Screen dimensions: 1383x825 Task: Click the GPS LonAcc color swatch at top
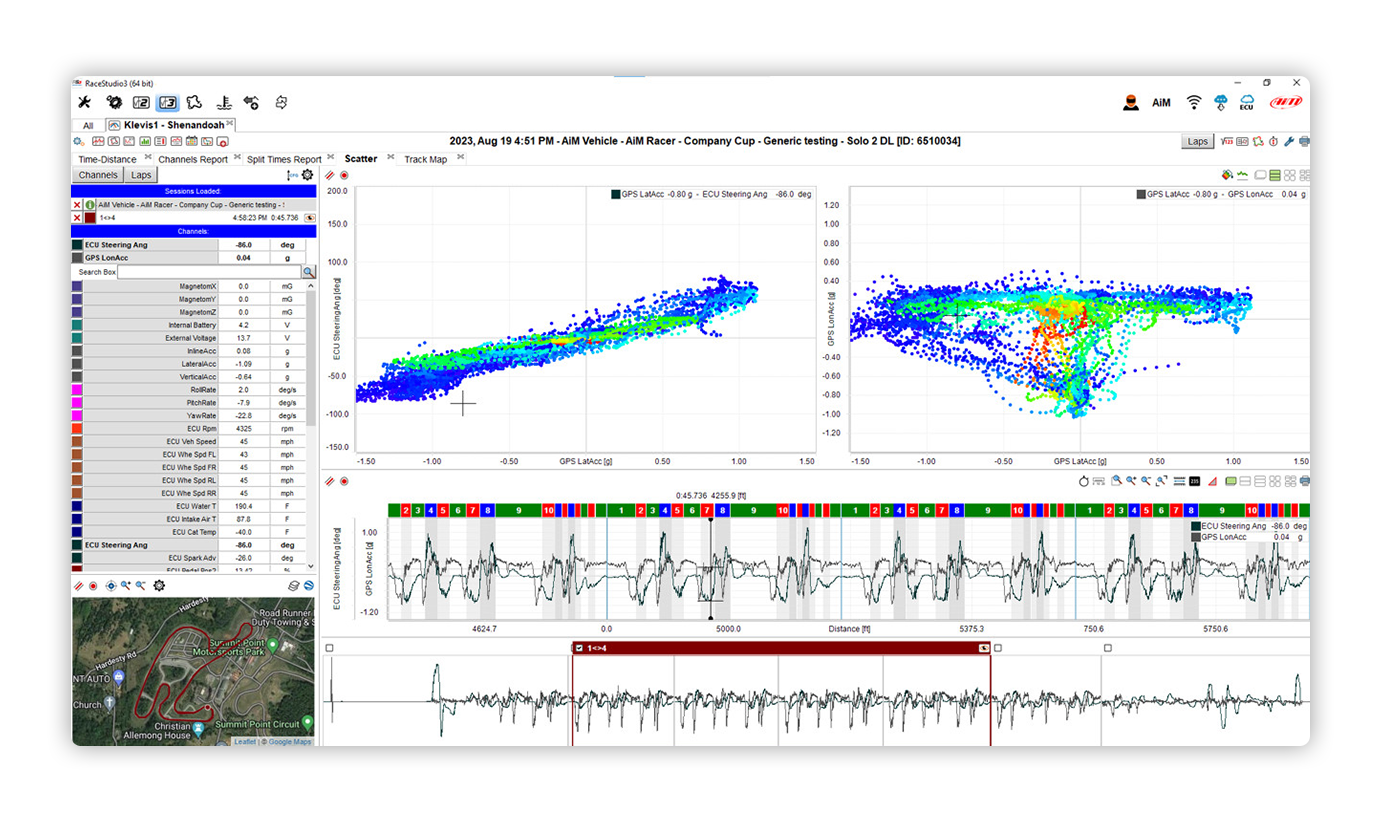pyautogui.click(x=77, y=257)
